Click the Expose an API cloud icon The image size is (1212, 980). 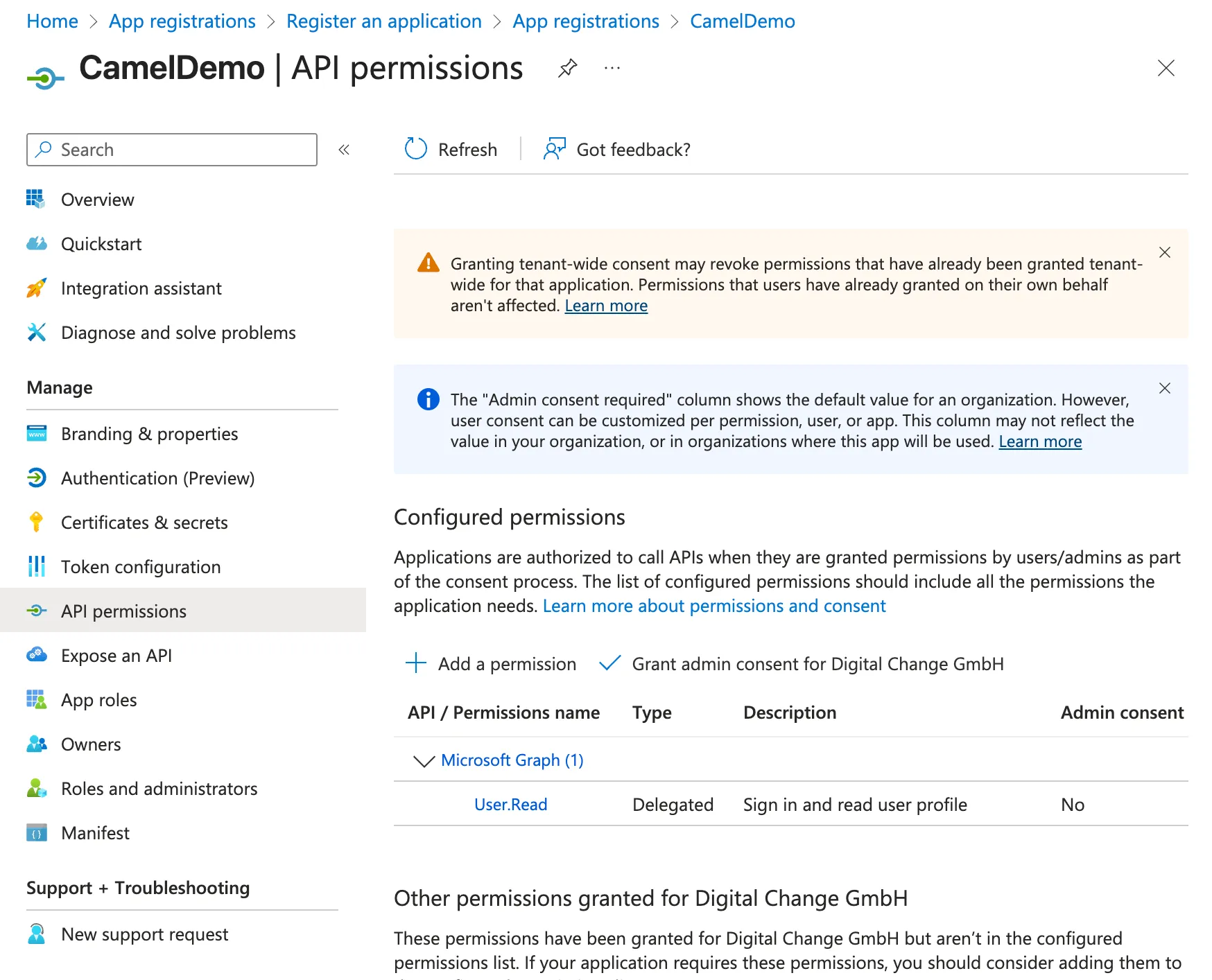[x=36, y=655]
